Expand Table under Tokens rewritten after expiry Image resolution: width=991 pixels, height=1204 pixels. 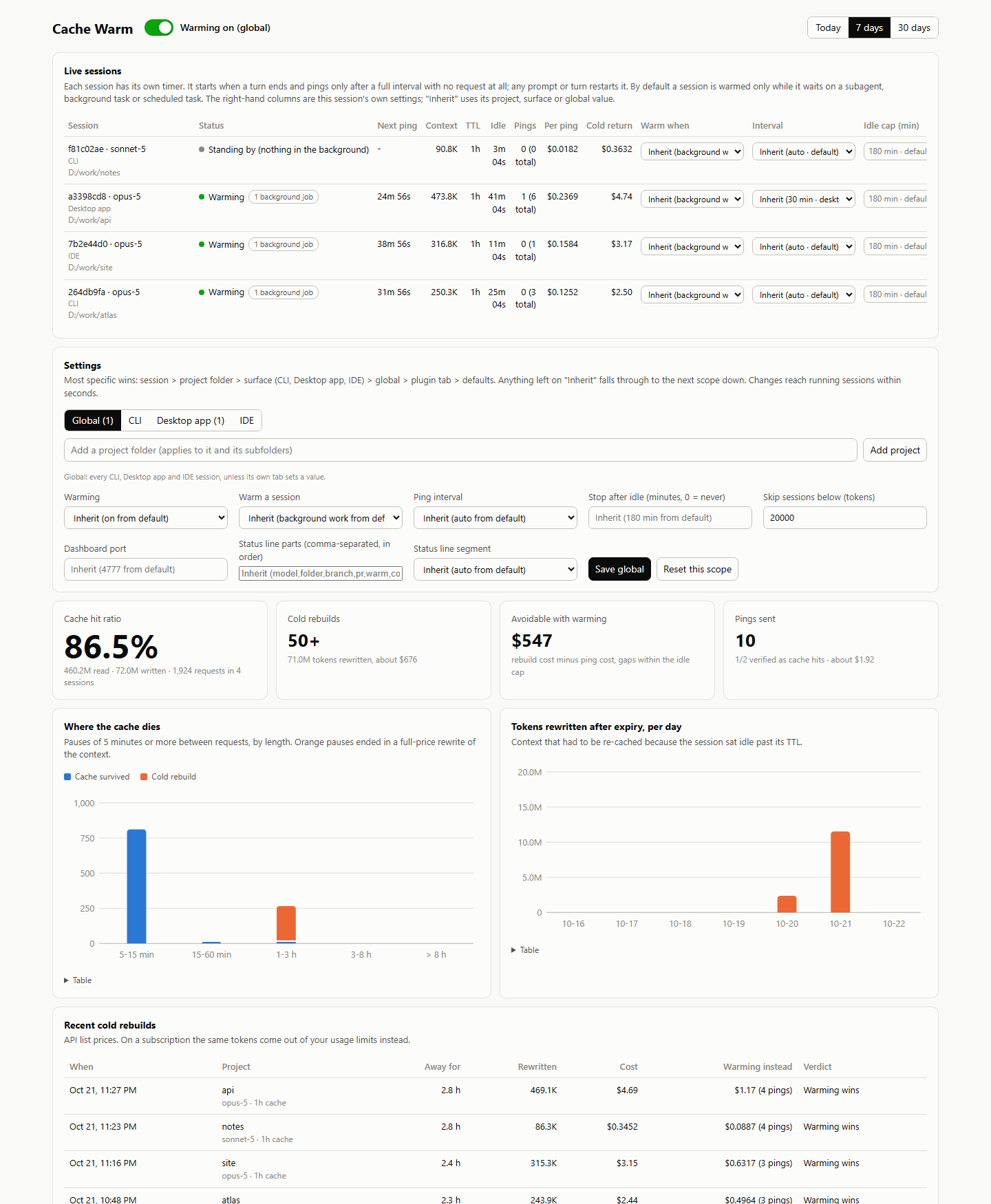[x=526, y=950]
